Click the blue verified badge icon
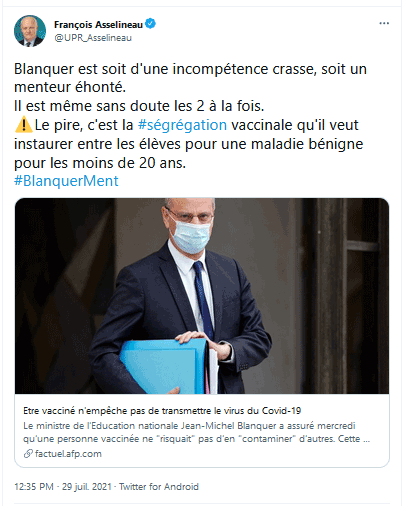 (150, 24)
